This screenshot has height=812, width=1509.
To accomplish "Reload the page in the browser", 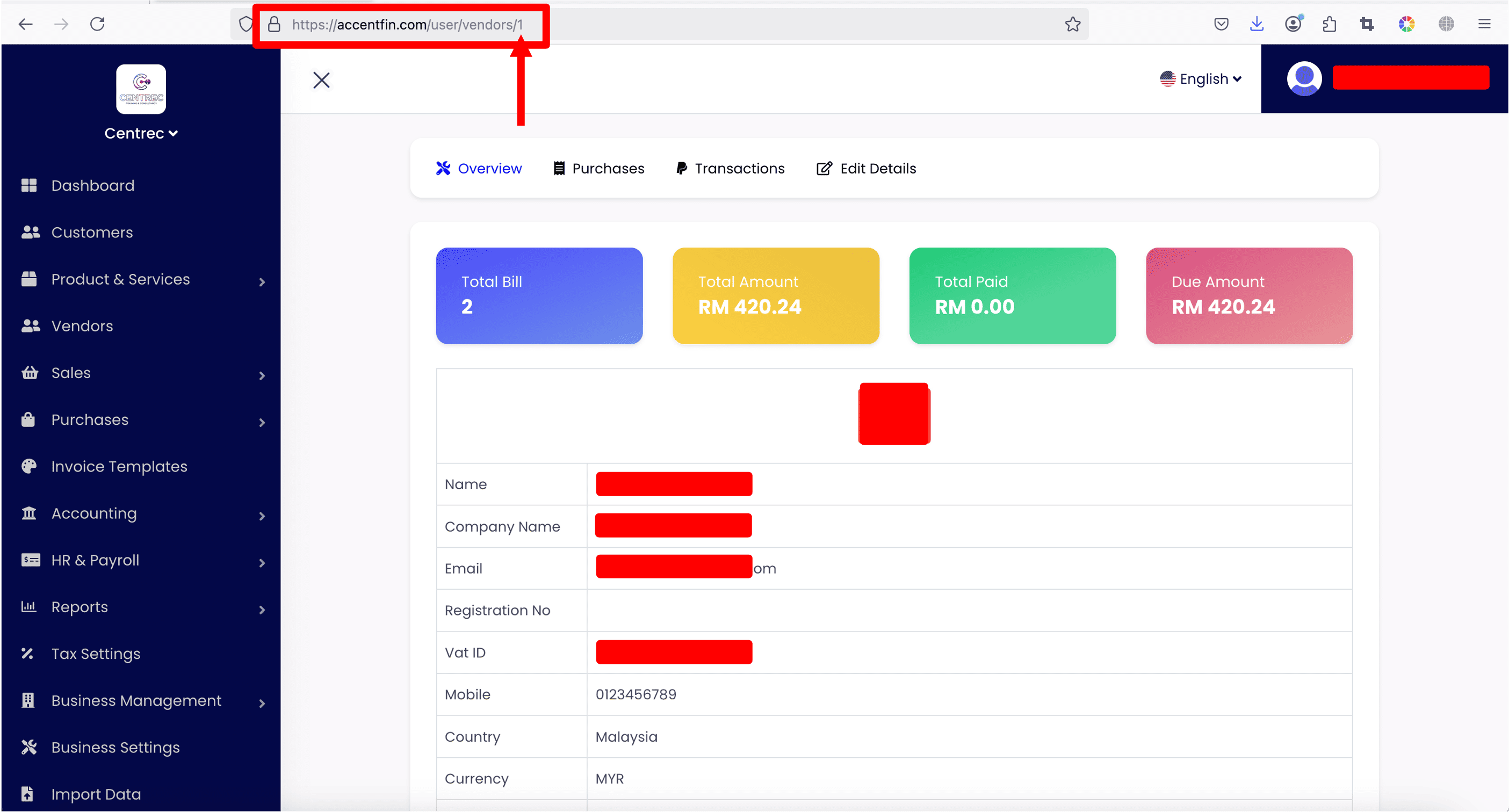I will point(97,25).
